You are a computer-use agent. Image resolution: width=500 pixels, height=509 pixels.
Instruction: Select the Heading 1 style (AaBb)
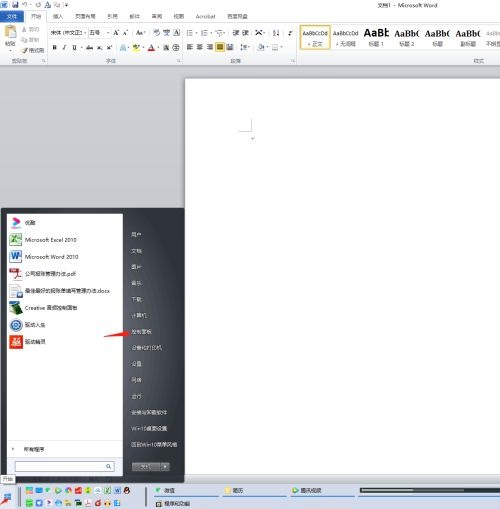[376, 37]
